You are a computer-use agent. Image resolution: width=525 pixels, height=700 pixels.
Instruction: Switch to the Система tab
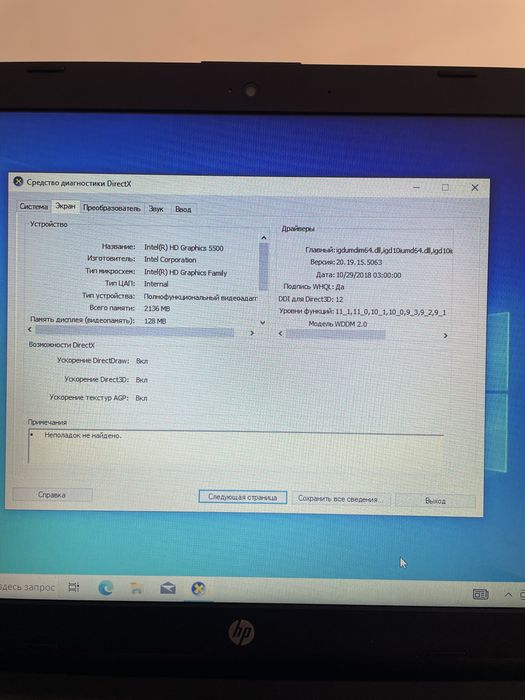tap(33, 207)
